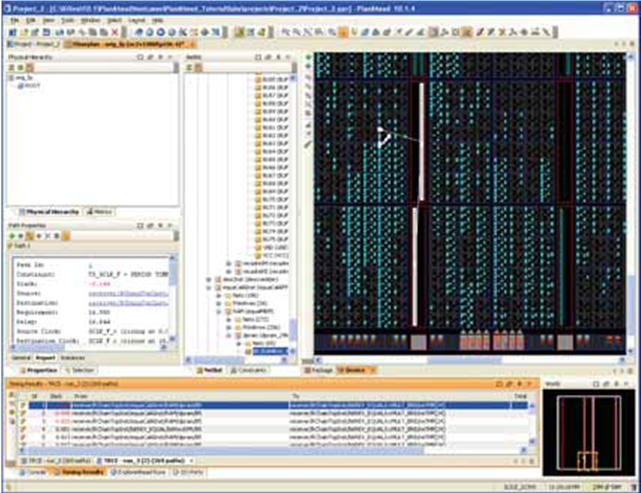
Task: Open the Window menu
Action: pyautogui.click(x=90, y=20)
